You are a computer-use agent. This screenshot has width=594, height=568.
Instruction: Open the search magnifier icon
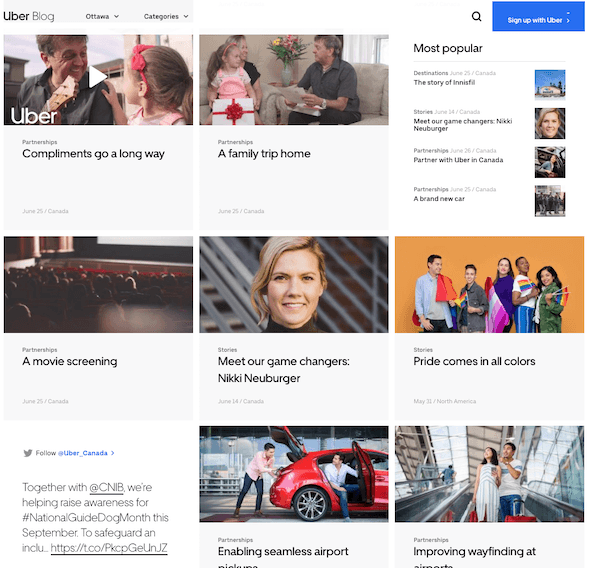coord(476,16)
